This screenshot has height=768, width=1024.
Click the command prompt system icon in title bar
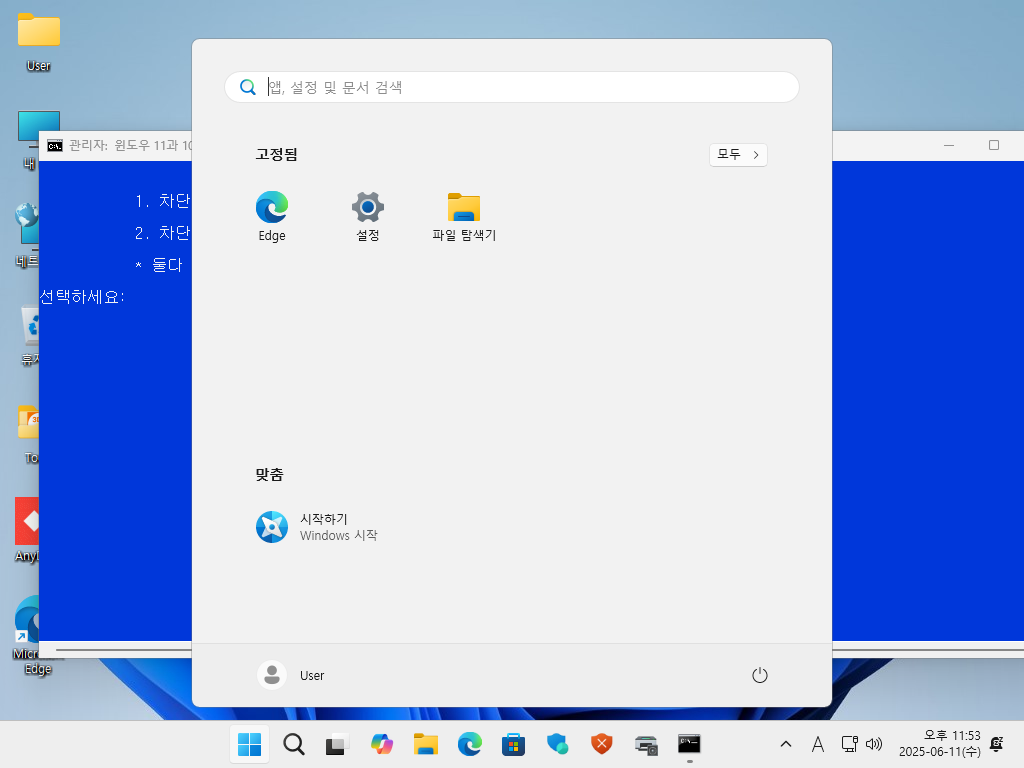55,145
